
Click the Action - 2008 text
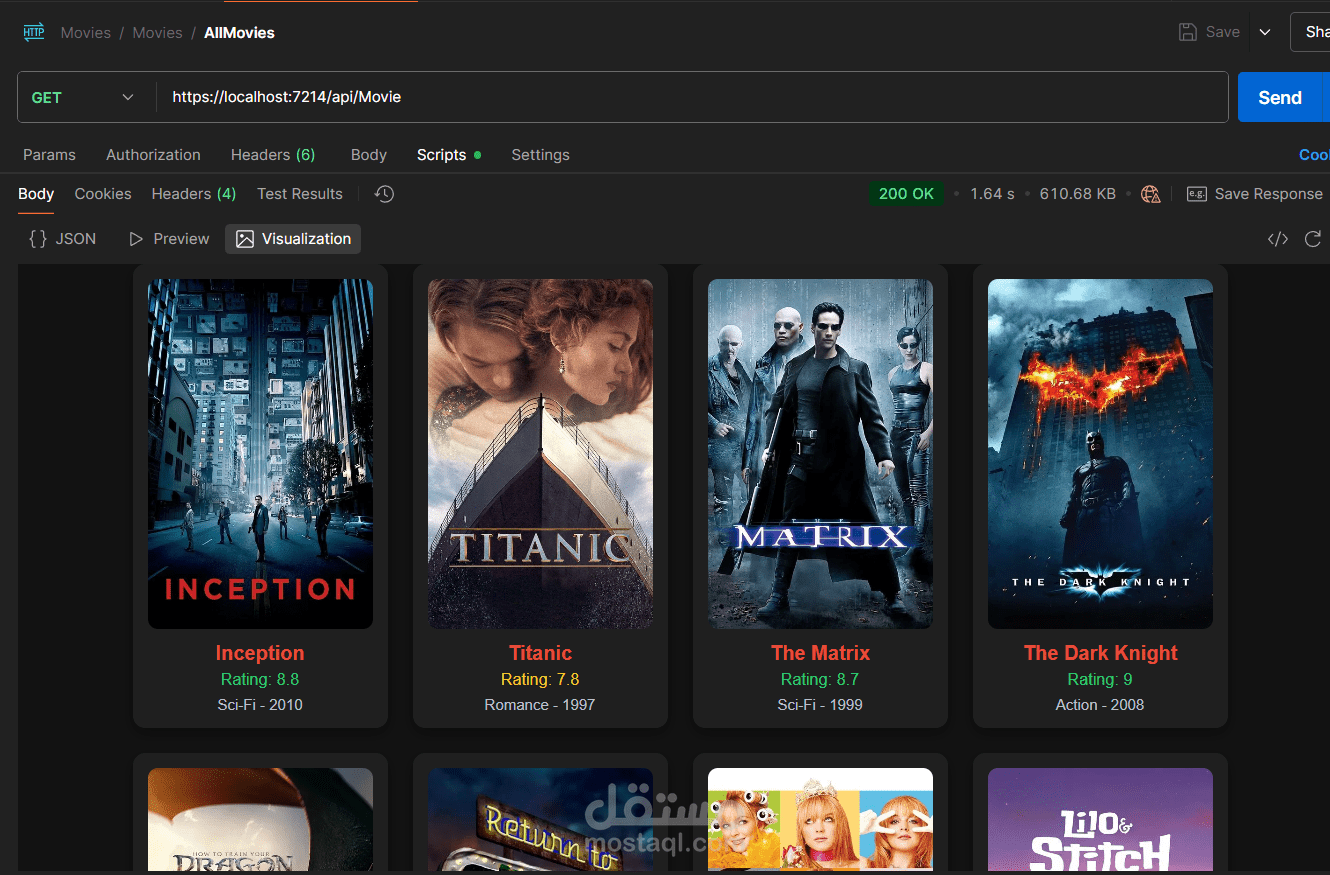point(1100,705)
